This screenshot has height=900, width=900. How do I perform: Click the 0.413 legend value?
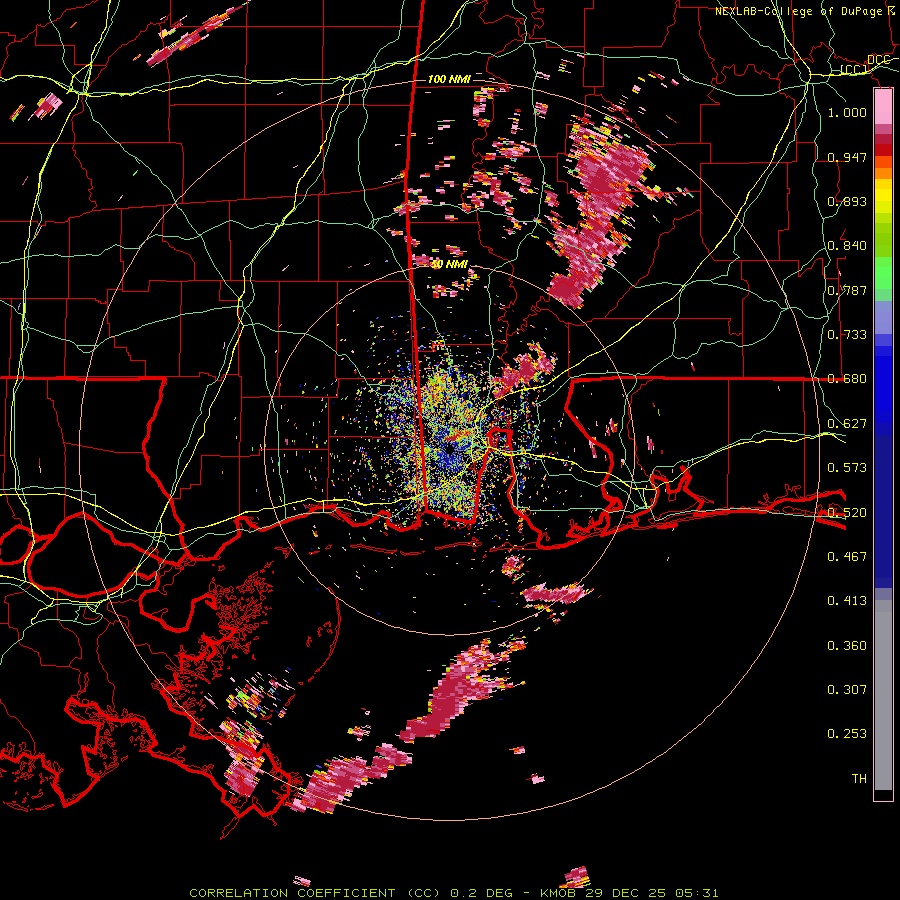coord(847,601)
